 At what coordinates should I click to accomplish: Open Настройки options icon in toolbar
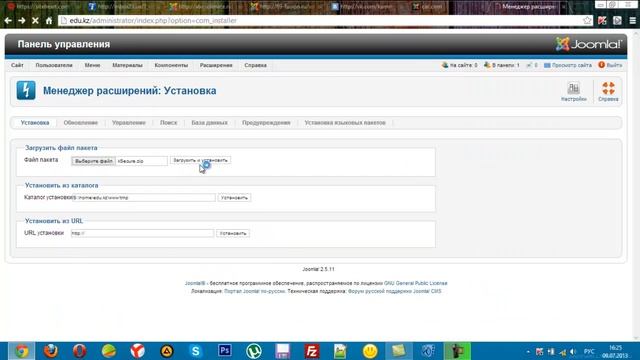pos(573,91)
